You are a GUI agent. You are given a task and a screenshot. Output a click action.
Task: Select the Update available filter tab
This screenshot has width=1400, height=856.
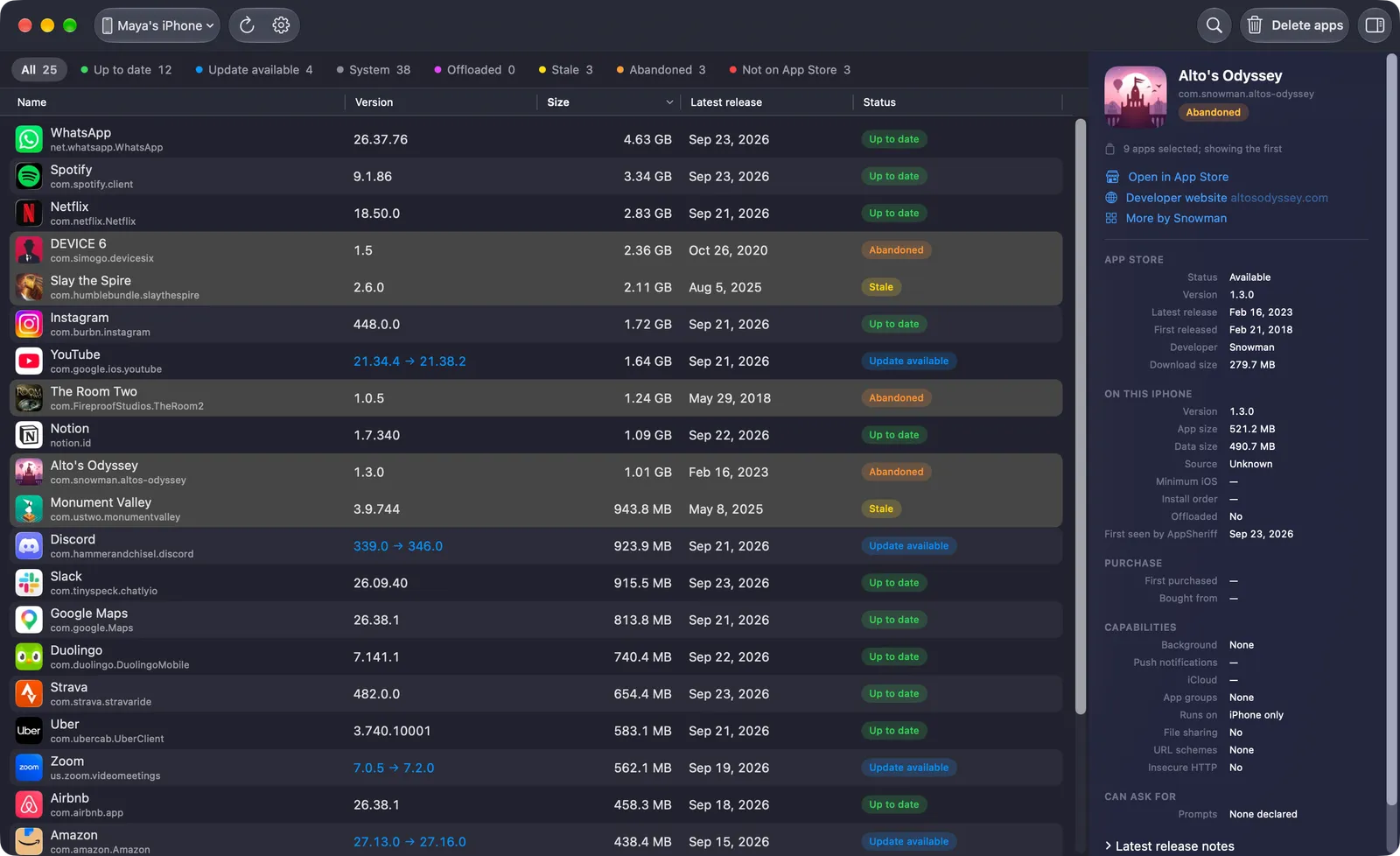(x=254, y=70)
